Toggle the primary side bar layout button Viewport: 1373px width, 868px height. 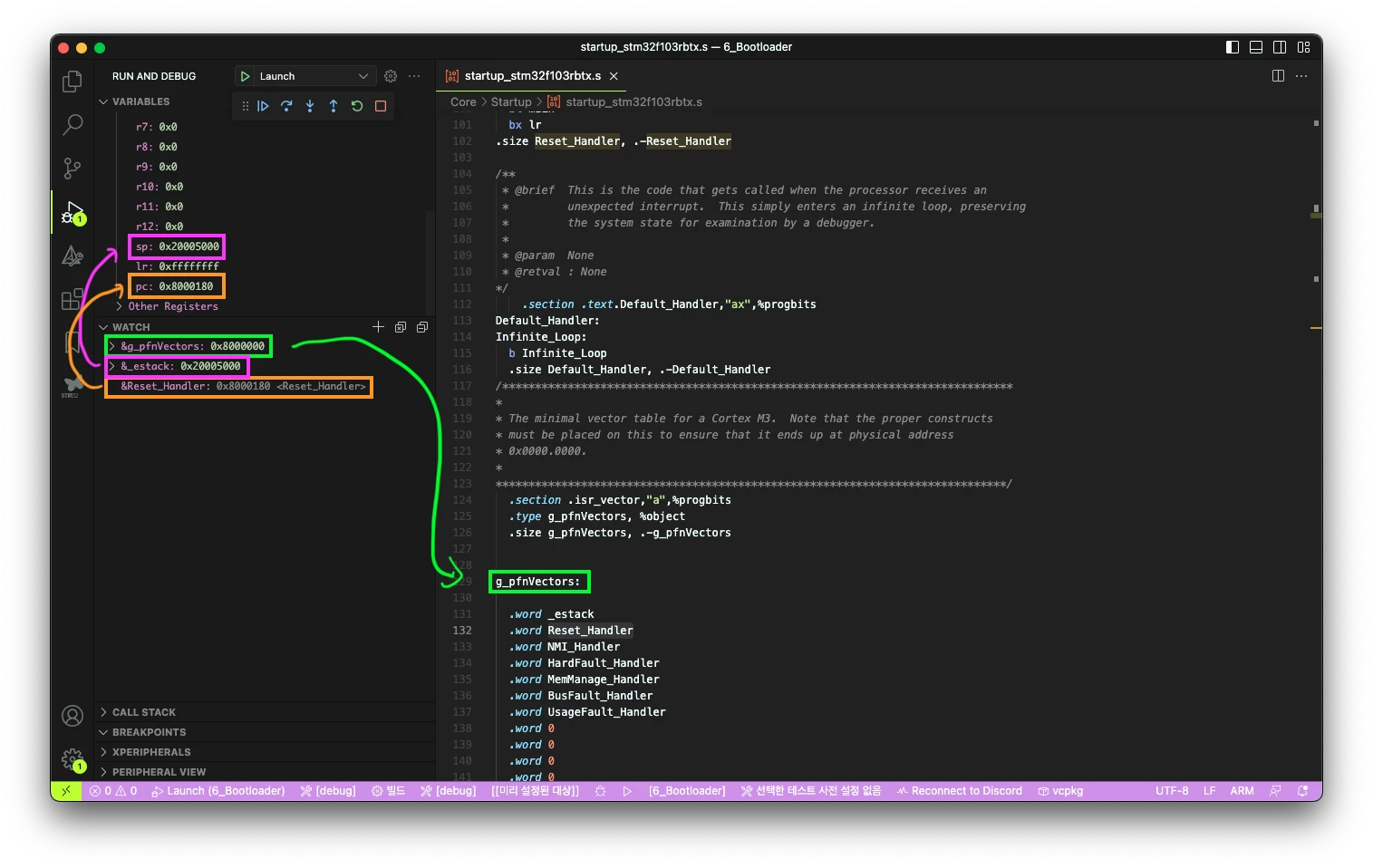pyautogui.click(x=1233, y=47)
